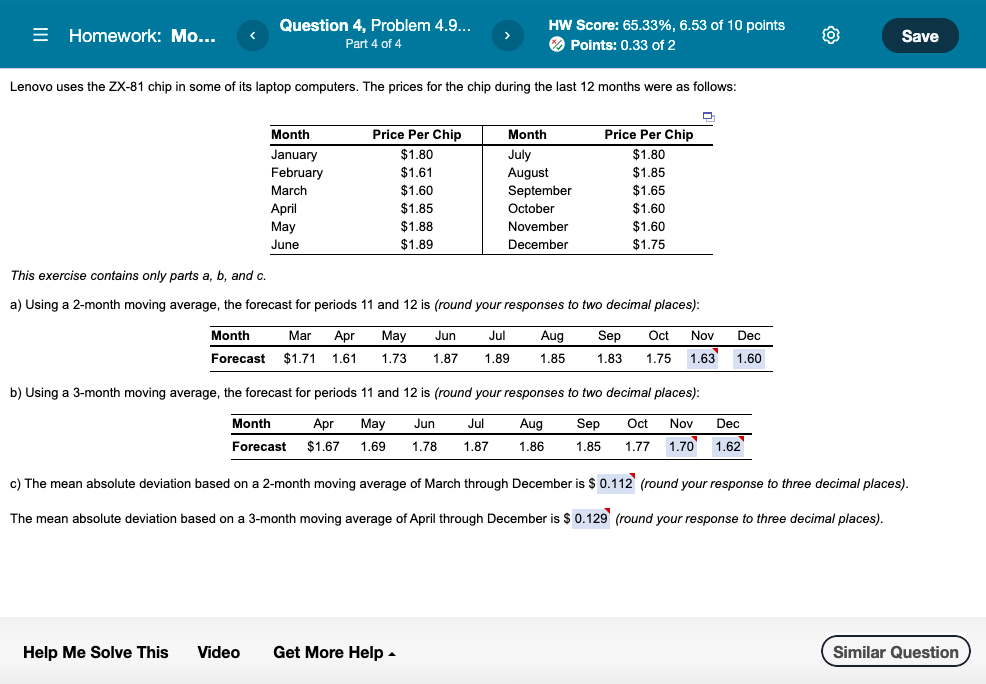The height and width of the screenshot is (684, 986).
Task: Click the back arrow to previous question part
Action: click(252, 35)
